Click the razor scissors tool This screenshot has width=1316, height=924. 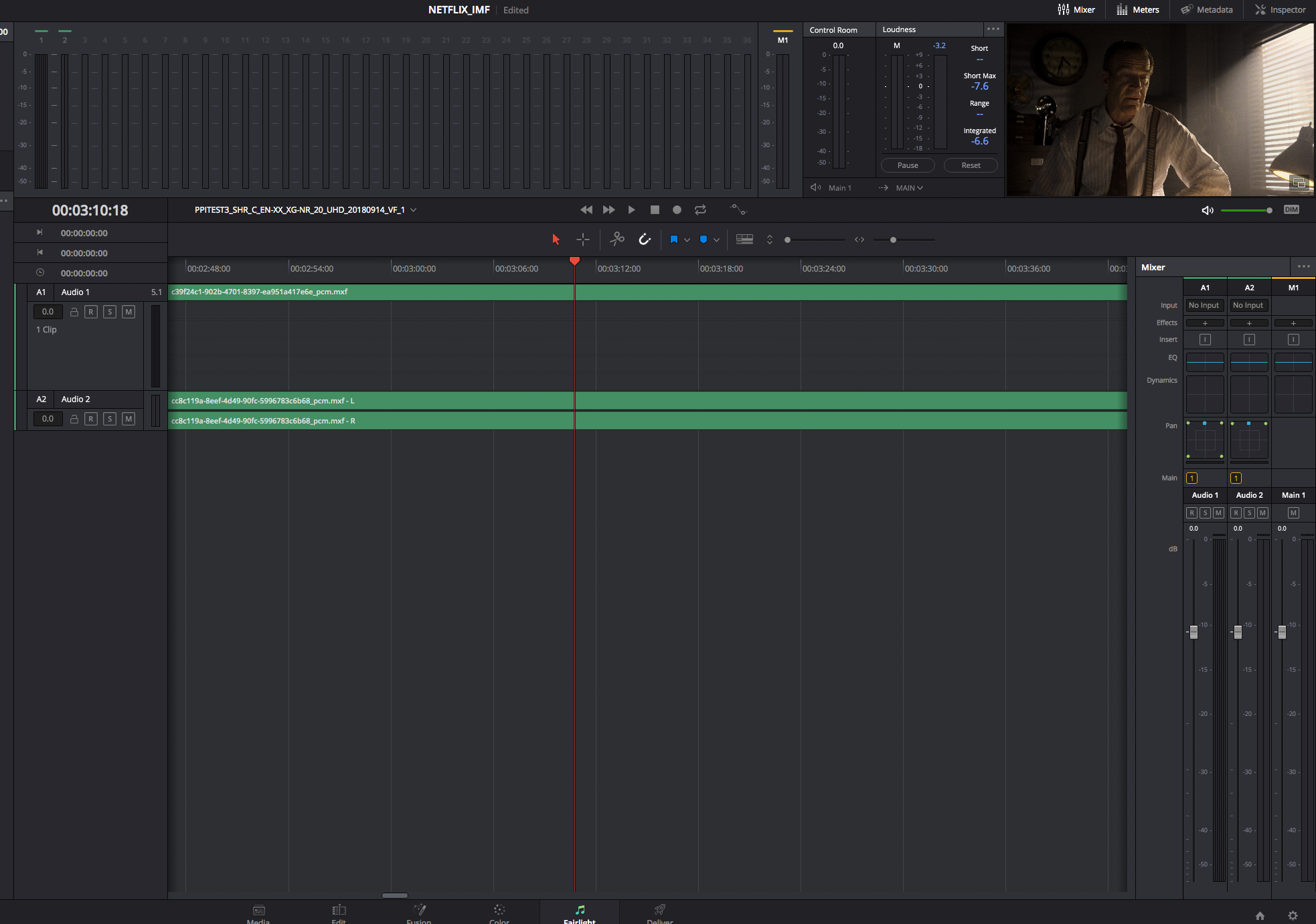click(x=617, y=239)
